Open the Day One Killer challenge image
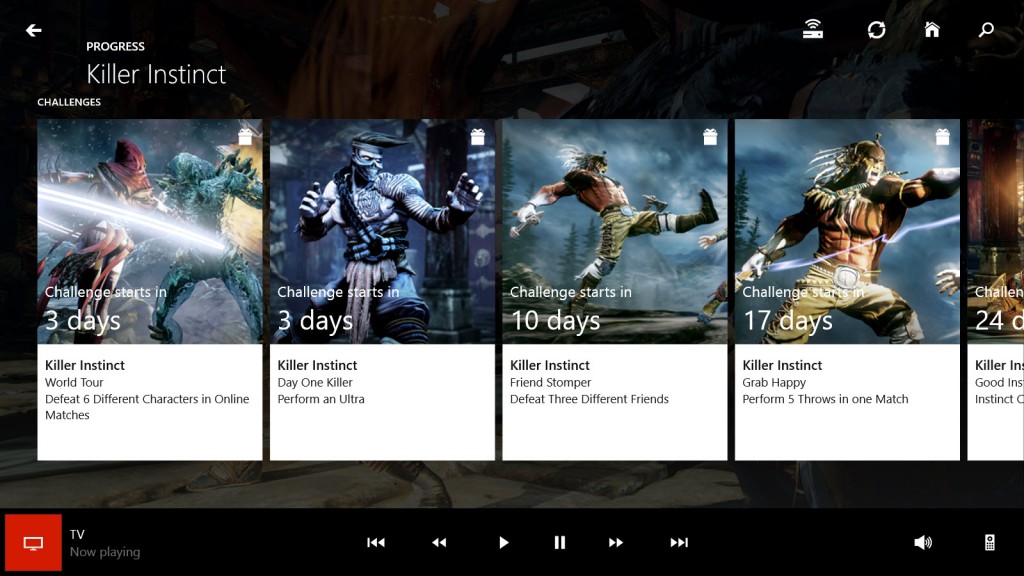 click(382, 231)
